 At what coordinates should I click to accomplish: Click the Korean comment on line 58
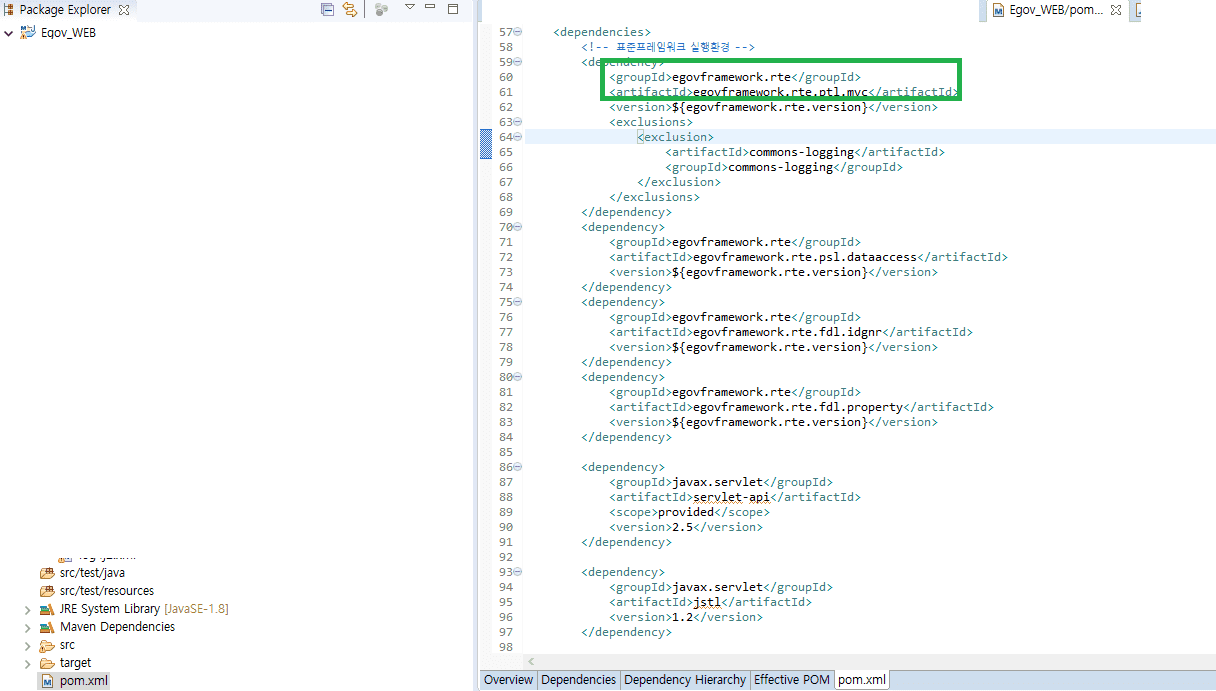tap(668, 47)
